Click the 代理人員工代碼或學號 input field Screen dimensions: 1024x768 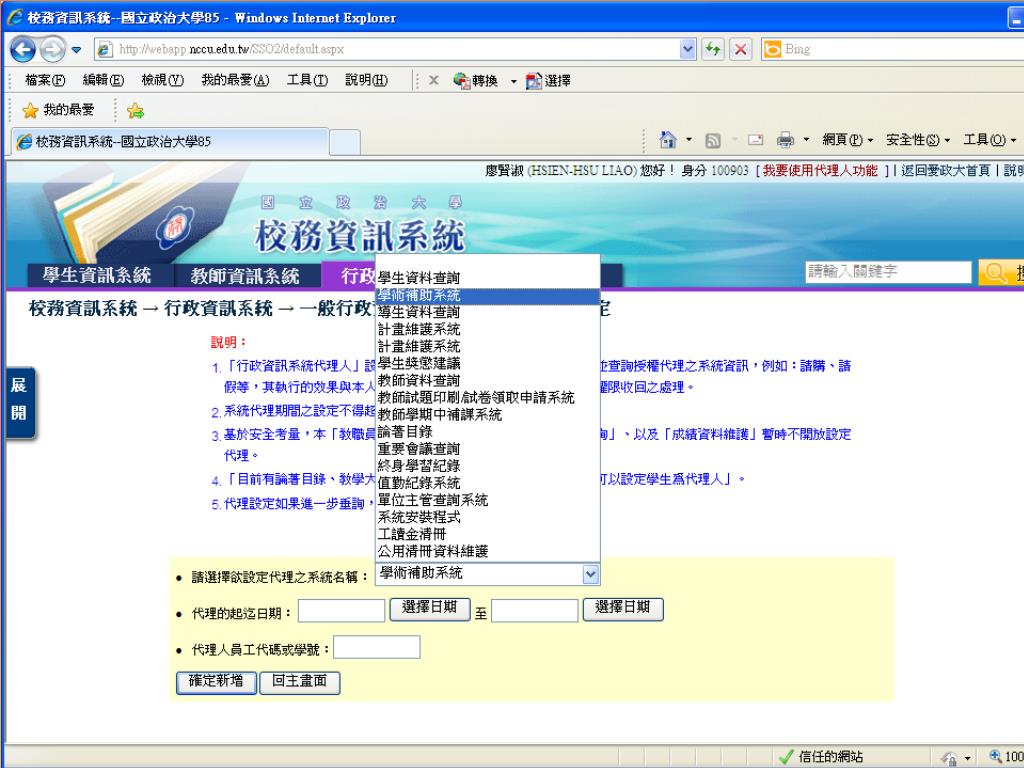tap(377, 647)
